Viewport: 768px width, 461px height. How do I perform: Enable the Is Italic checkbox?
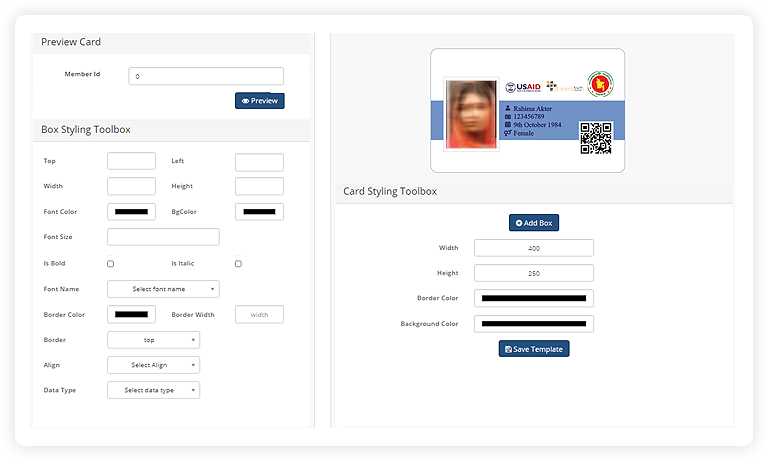click(239, 264)
